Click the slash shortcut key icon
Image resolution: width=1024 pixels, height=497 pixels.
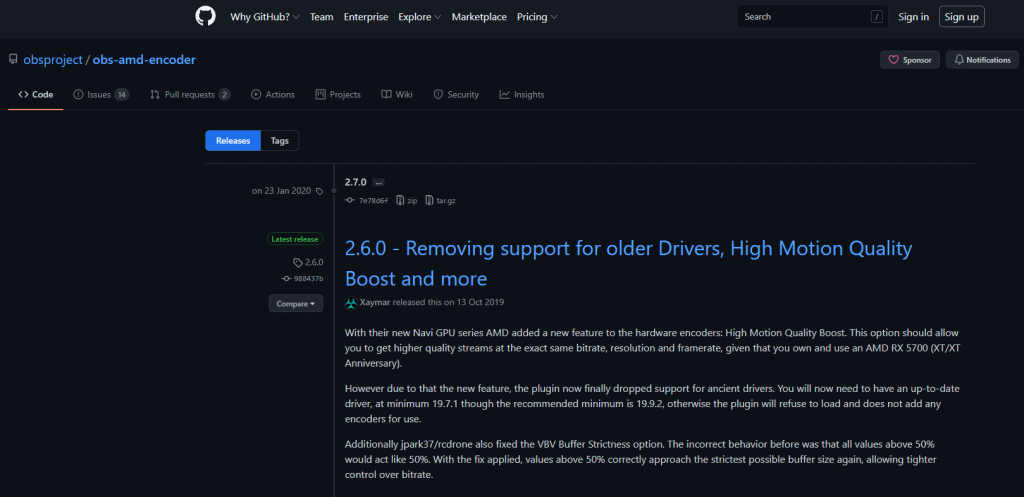coord(876,17)
